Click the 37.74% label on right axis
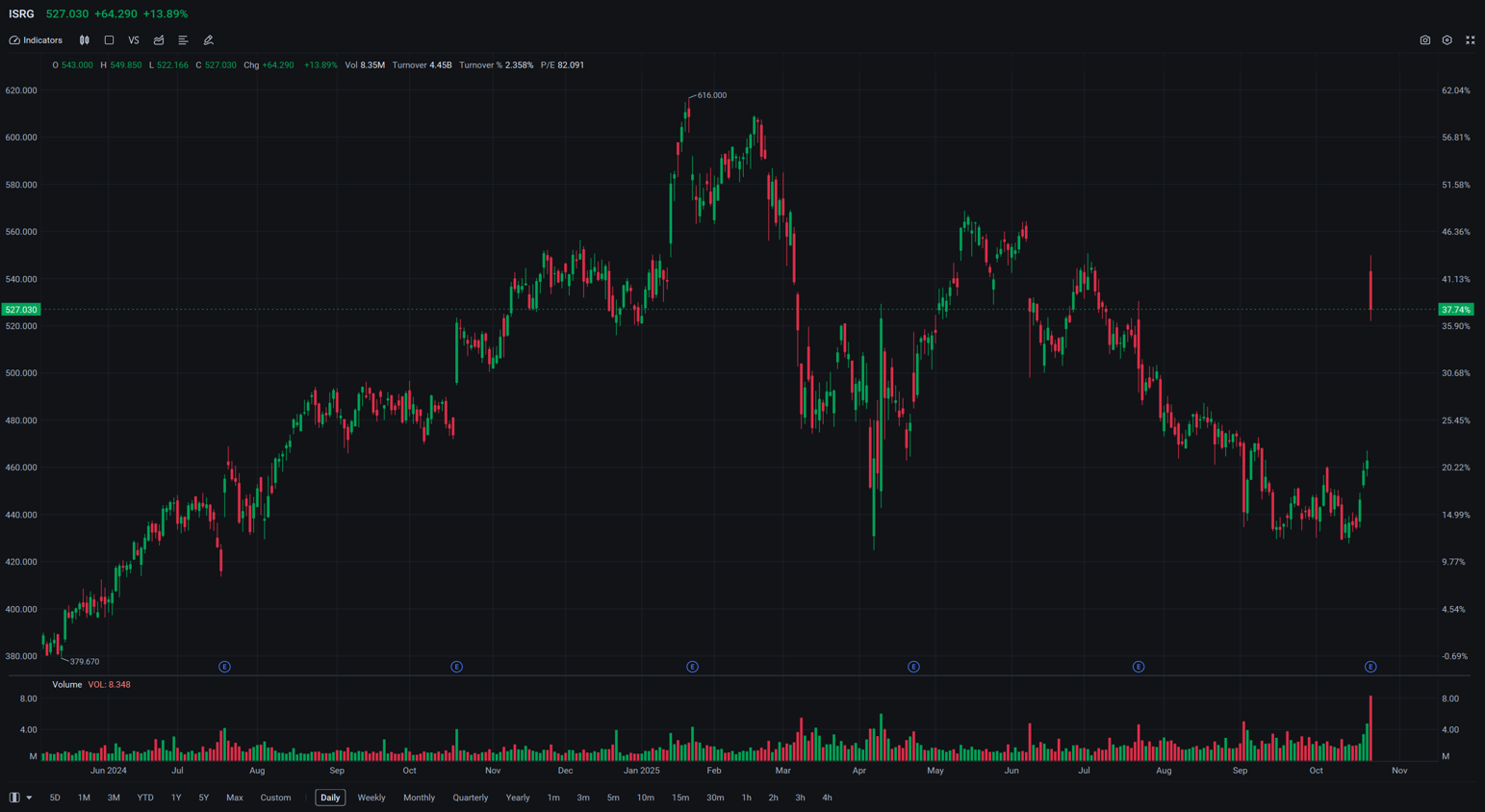 [x=1456, y=310]
